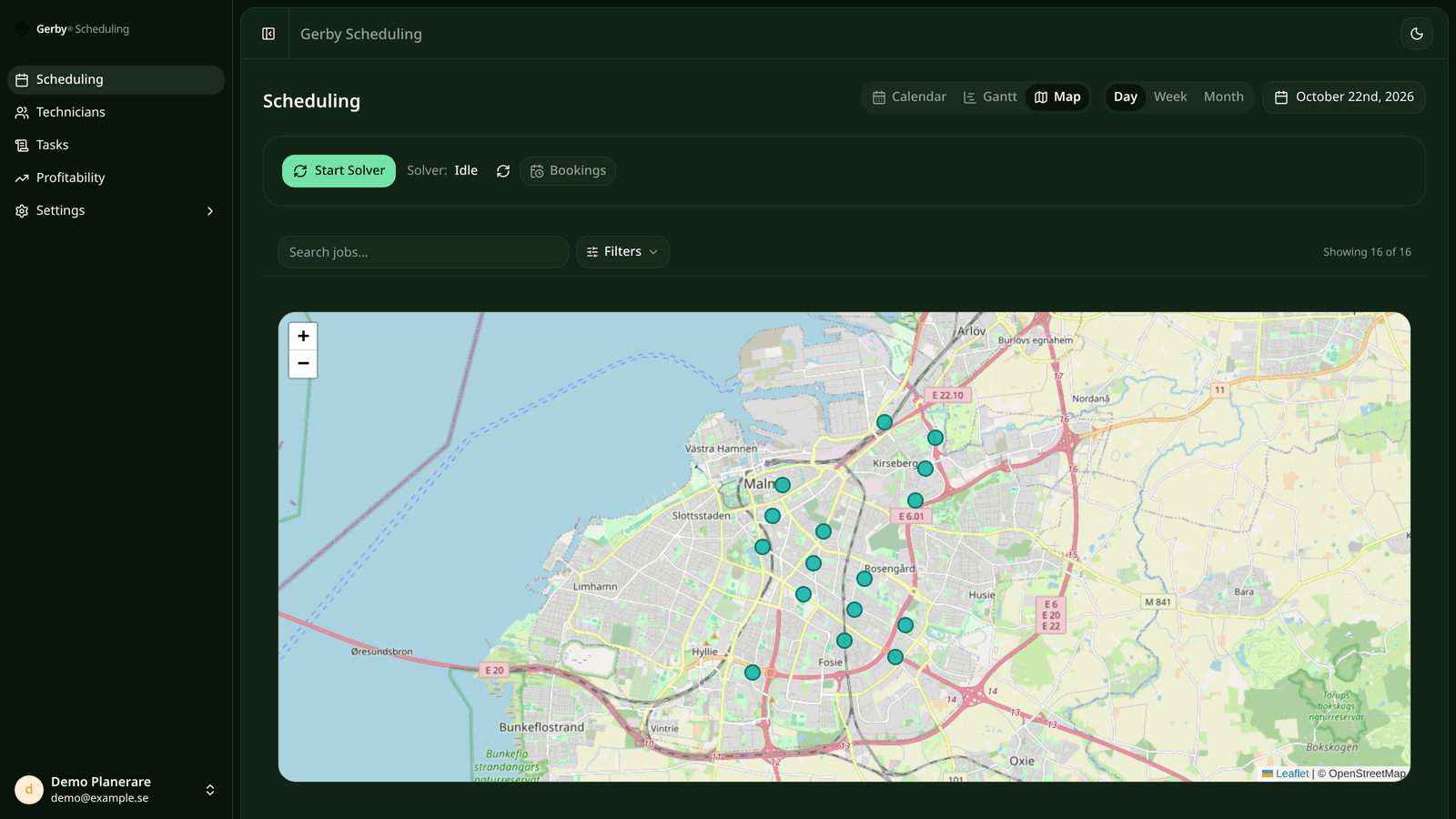Screen dimensions: 1456x819
Task: Click the 'Showing 16 of 16' text
Action: (1367, 252)
